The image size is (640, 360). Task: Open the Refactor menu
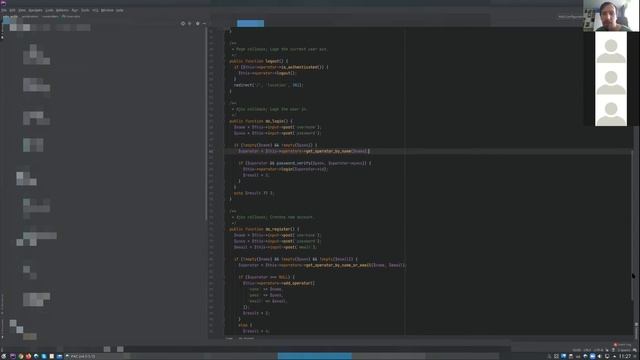62,10
